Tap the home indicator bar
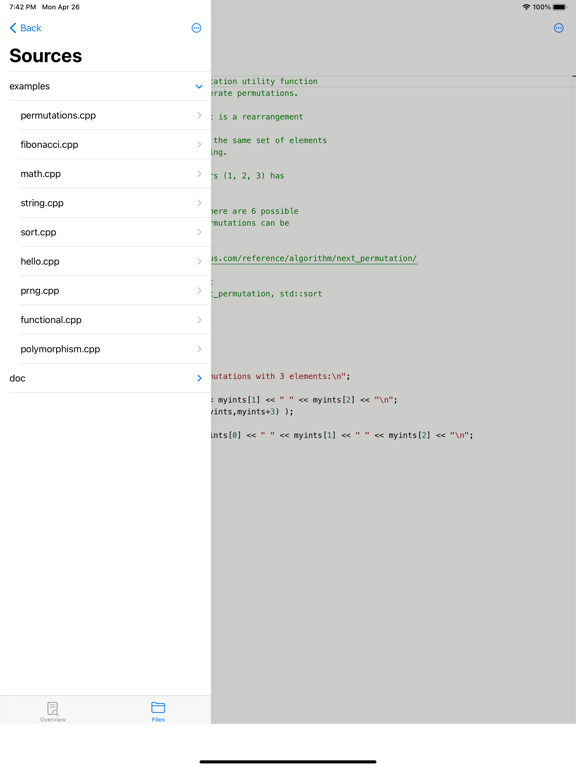576x768 pixels. (288, 762)
